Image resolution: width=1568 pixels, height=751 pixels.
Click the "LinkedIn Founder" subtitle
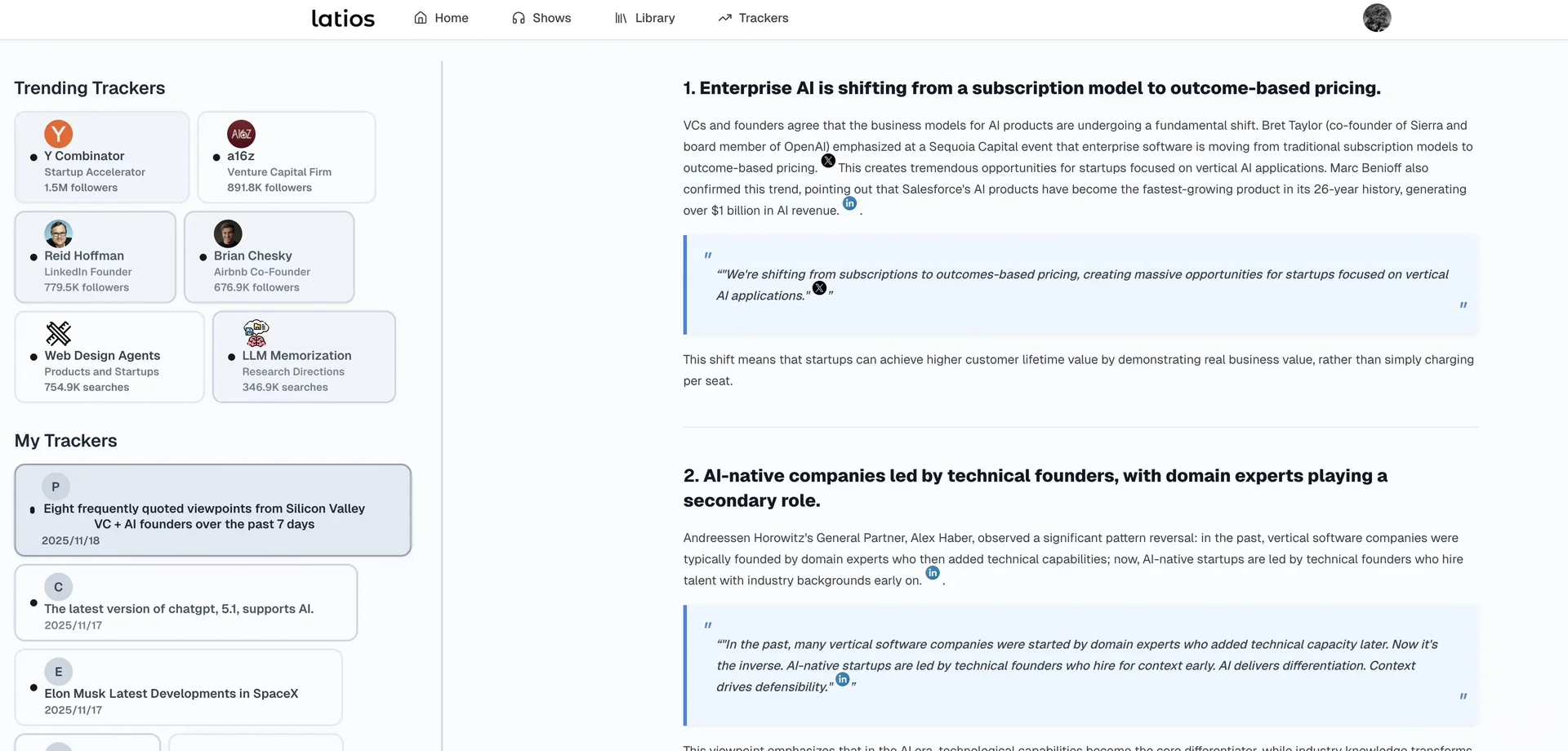click(88, 272)
